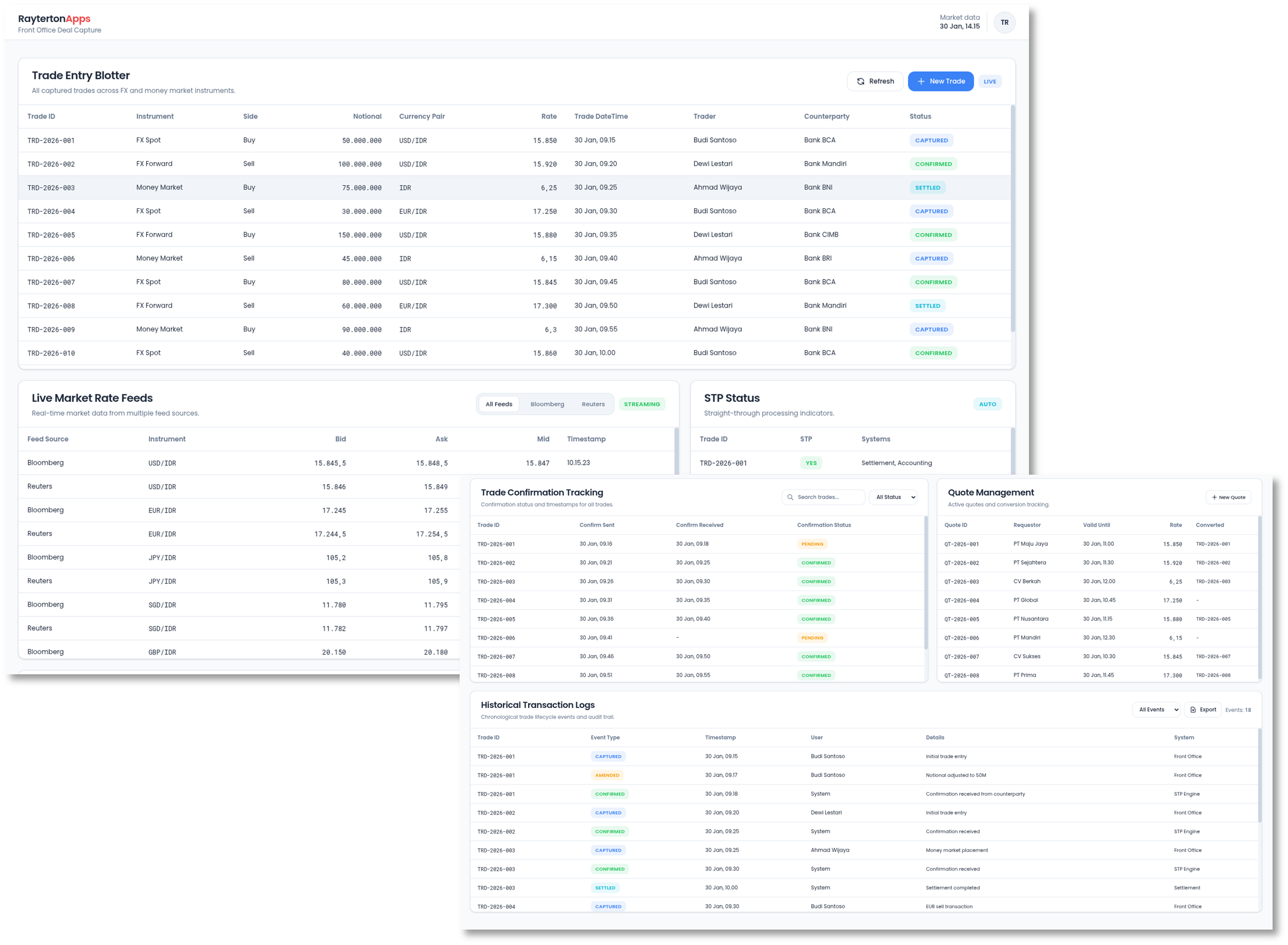Image resolution: width=1288 pixels, height=945 pixels.
Task: Select the All Feeds filter
Action: 499,405
